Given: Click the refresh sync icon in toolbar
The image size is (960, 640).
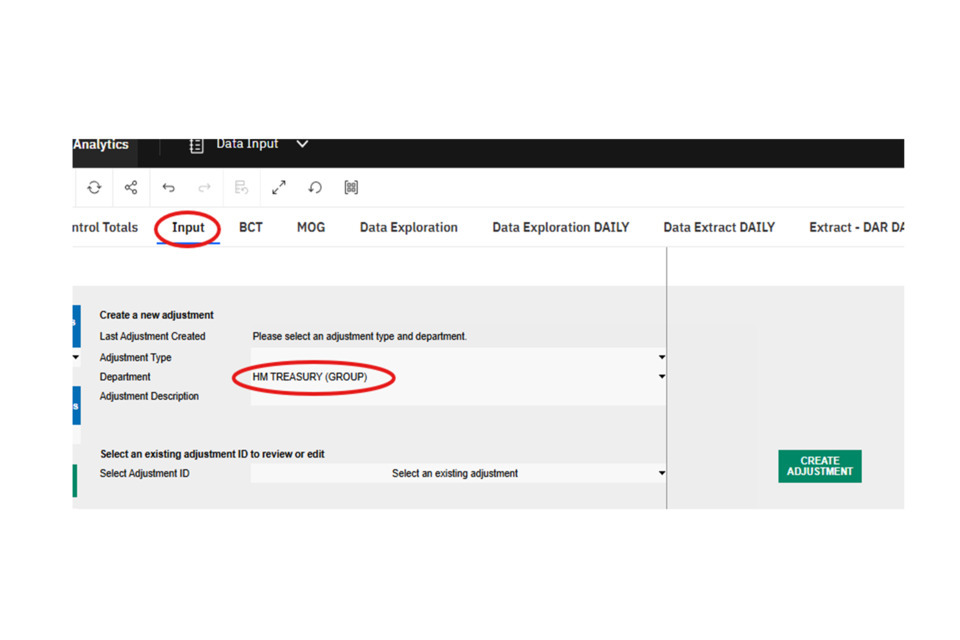Looking at the screenshot, I should click(94, 188).
